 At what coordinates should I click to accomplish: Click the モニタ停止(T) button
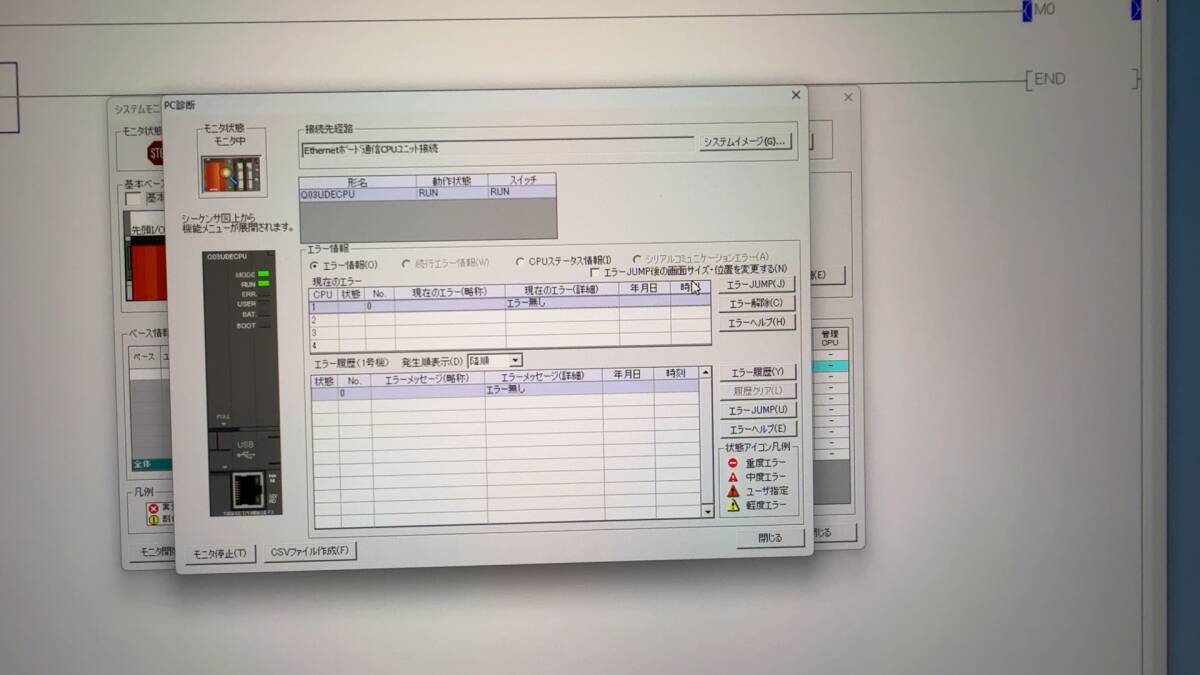[220, 553]
